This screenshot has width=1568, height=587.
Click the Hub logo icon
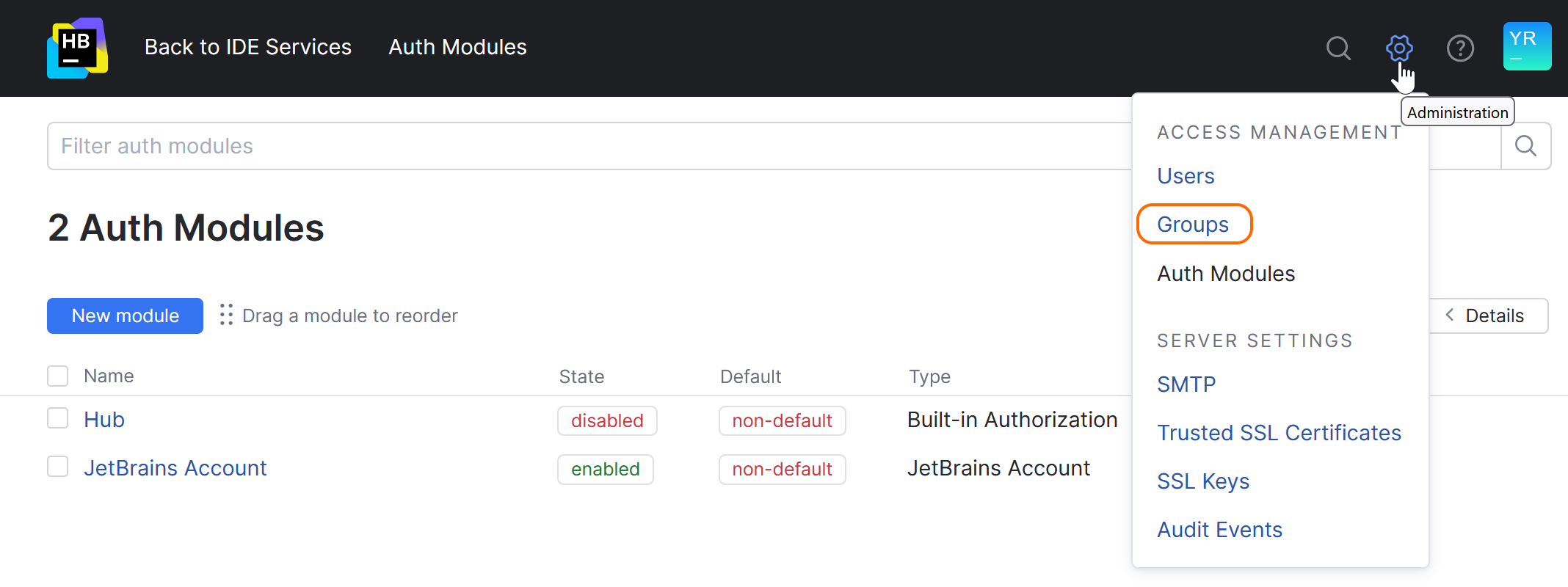(77, 48)
